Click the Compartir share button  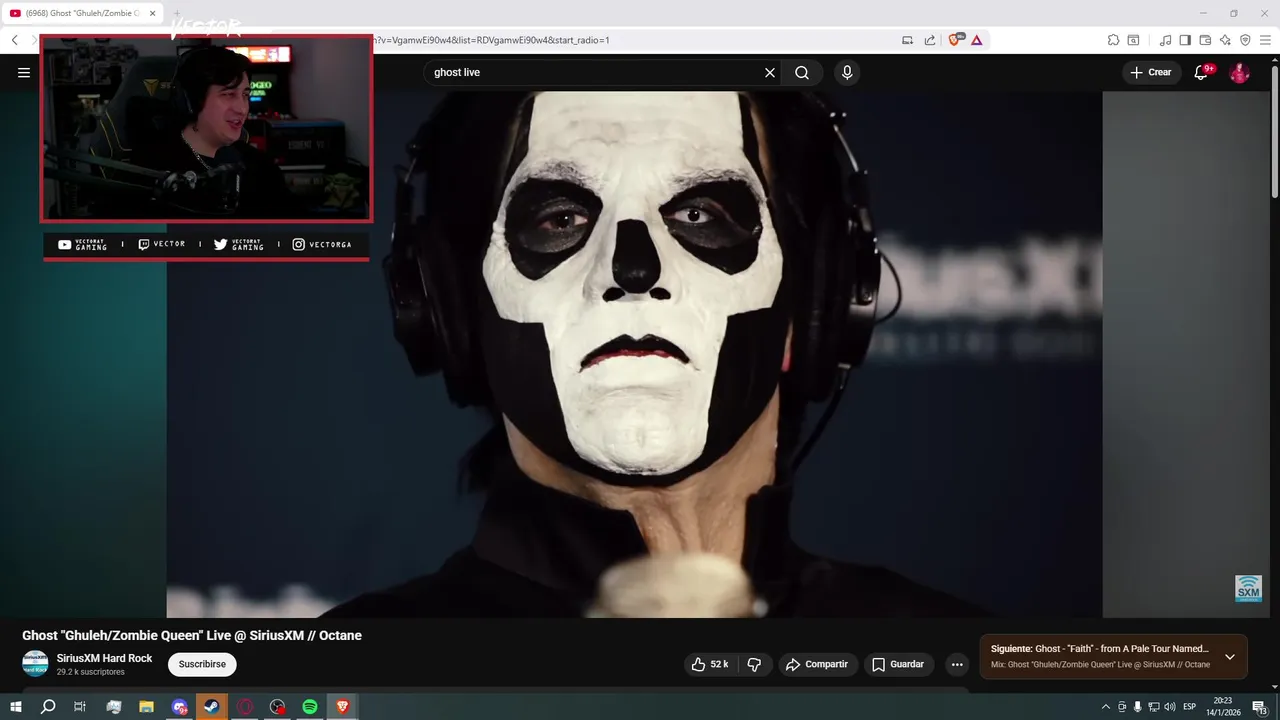click(817, 664)
